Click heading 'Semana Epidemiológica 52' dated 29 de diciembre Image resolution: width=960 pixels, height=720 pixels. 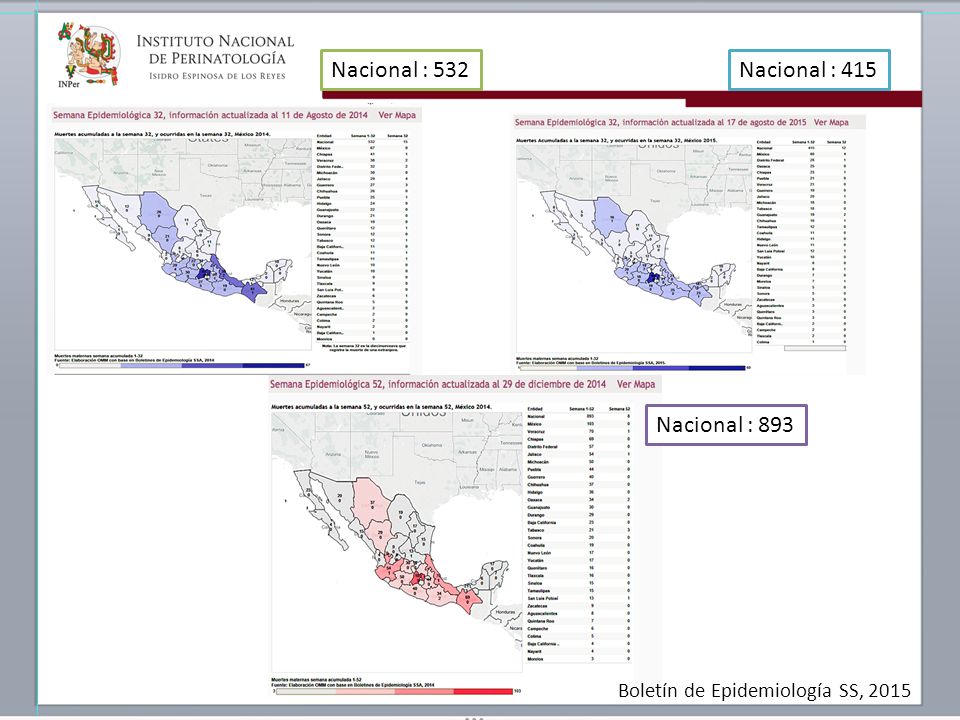click(438, 384)
